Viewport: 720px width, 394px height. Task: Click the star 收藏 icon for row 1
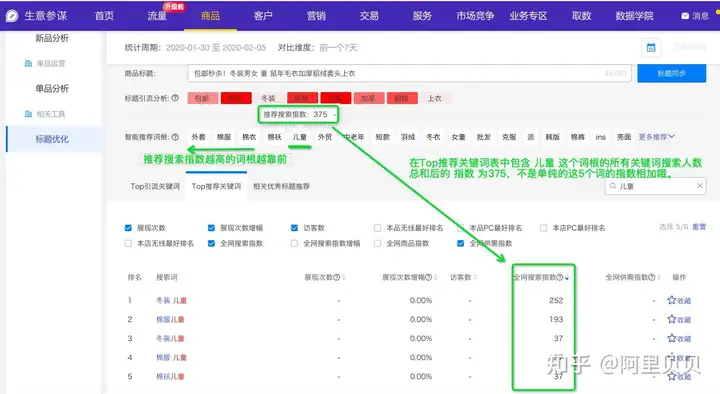(x=672, y=300)
